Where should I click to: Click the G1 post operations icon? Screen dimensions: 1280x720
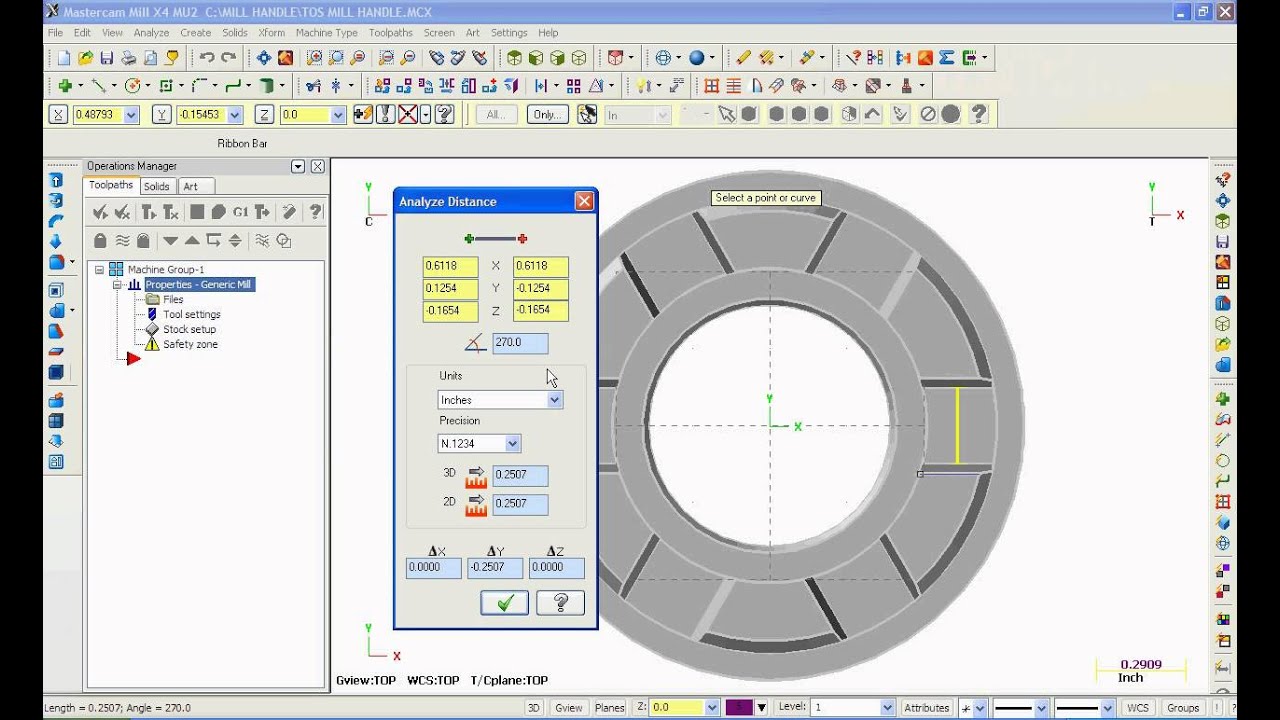240,212
